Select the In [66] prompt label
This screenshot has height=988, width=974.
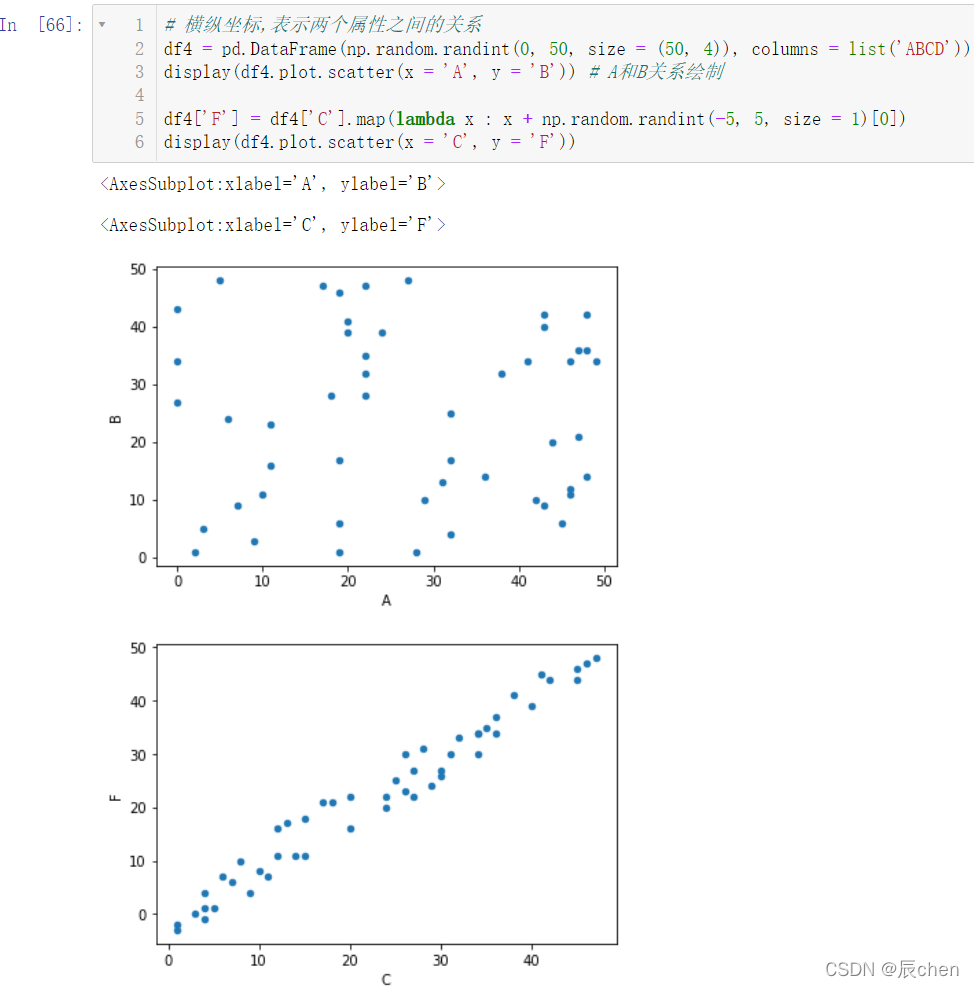(42, 25)
